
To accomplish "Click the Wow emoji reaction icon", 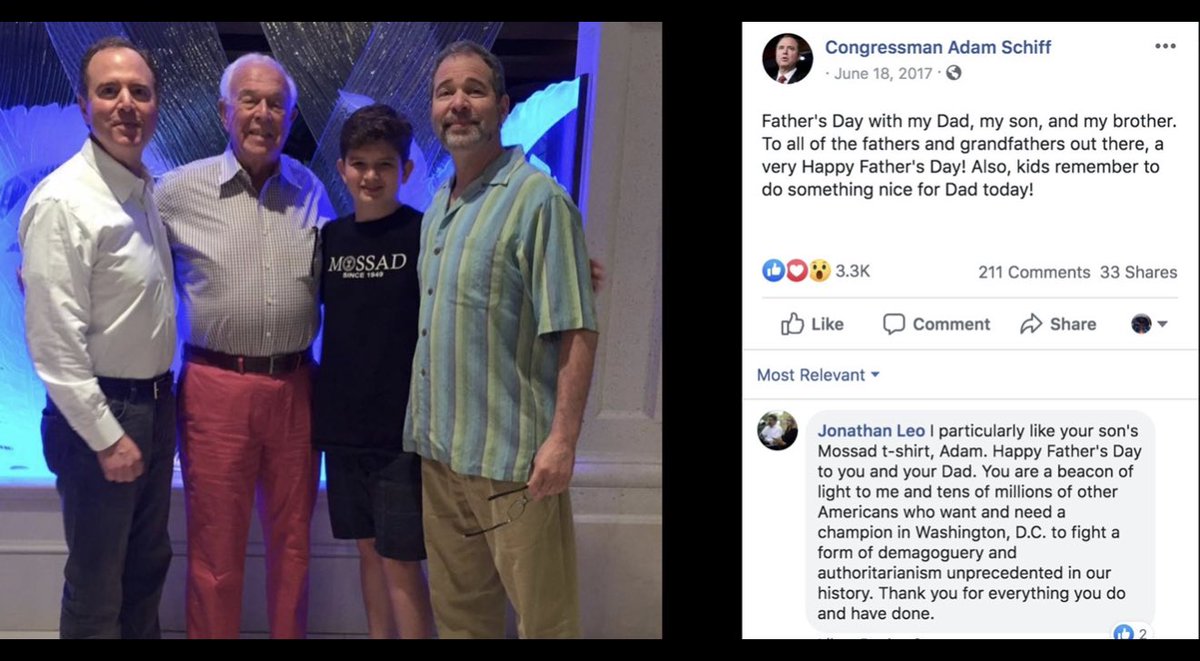I will pos(819,270).
